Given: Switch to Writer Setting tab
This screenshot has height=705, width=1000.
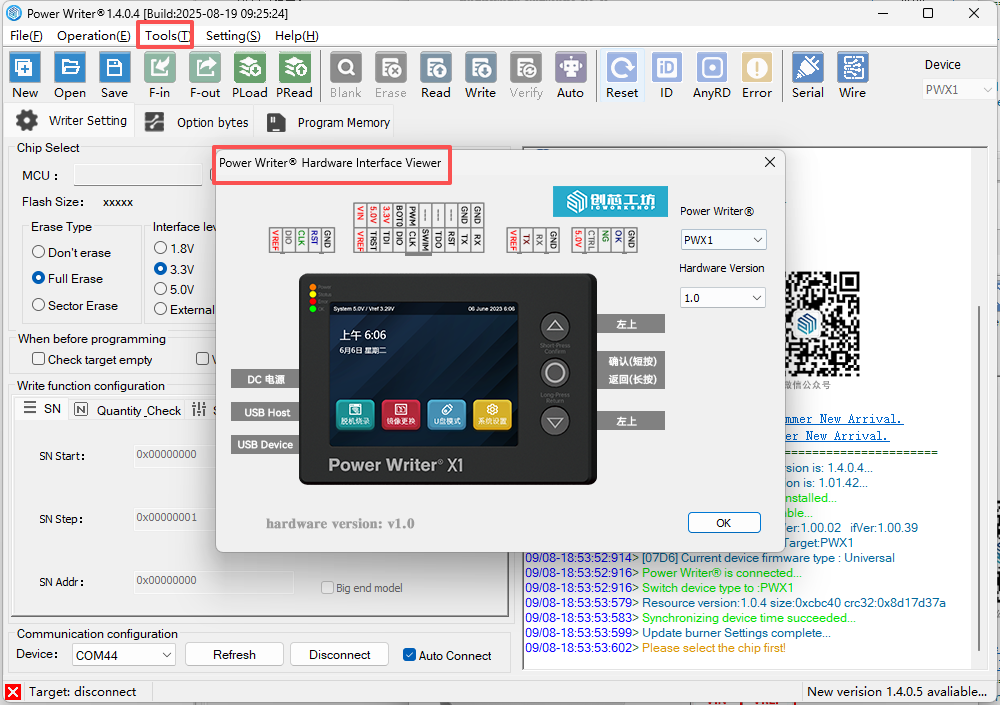Looking at the screenshot, I should click(x=71, y=121).
